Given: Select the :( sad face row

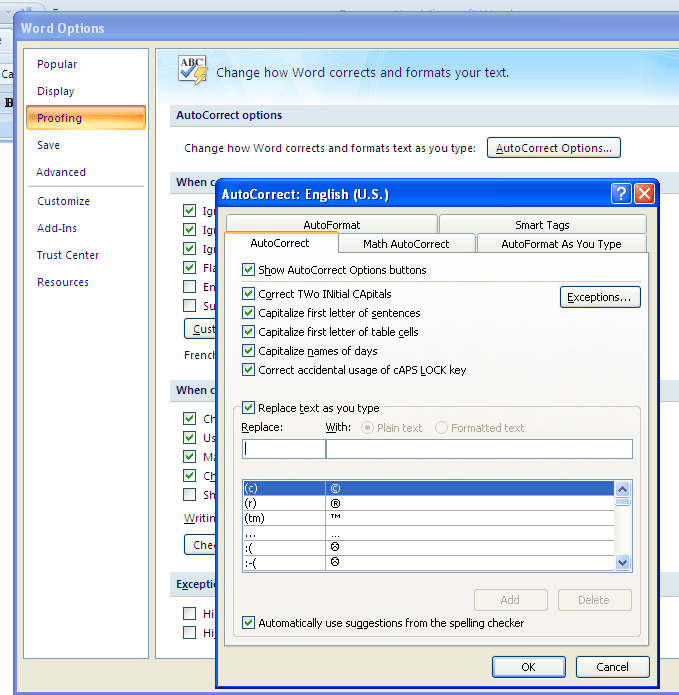Looking at the screenshot, I should point(429,548).
